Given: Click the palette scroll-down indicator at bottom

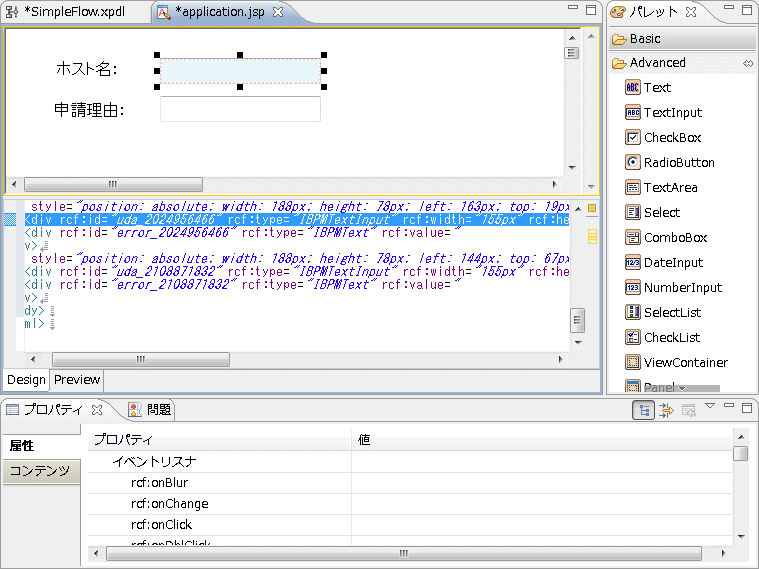Looking at the screenshot, I should tap(683, 388).
